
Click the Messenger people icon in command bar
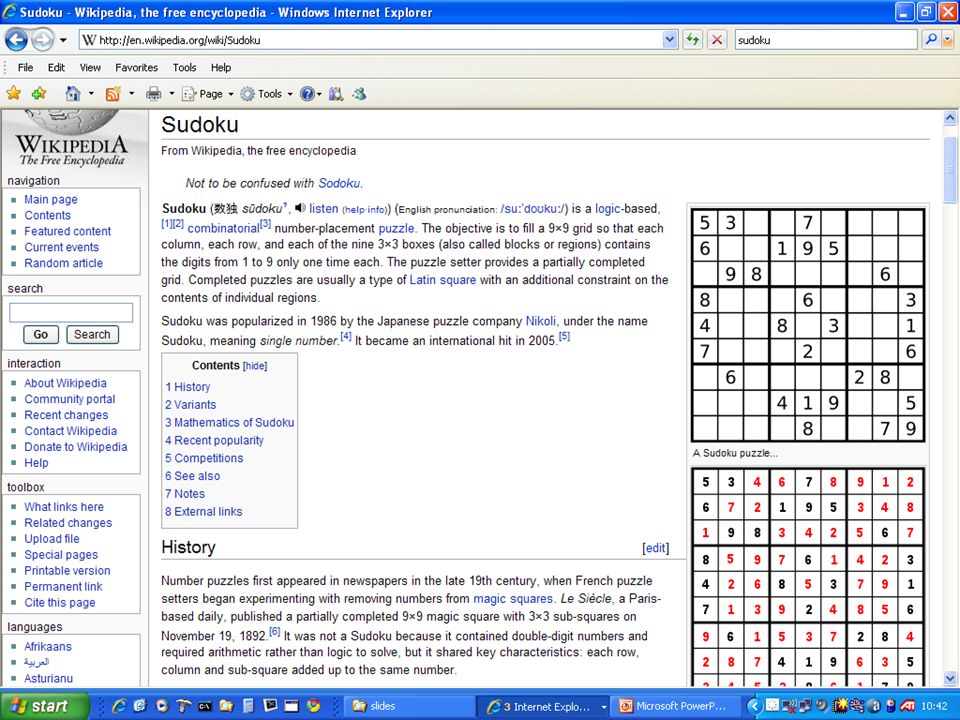click(x=359, y=94)
